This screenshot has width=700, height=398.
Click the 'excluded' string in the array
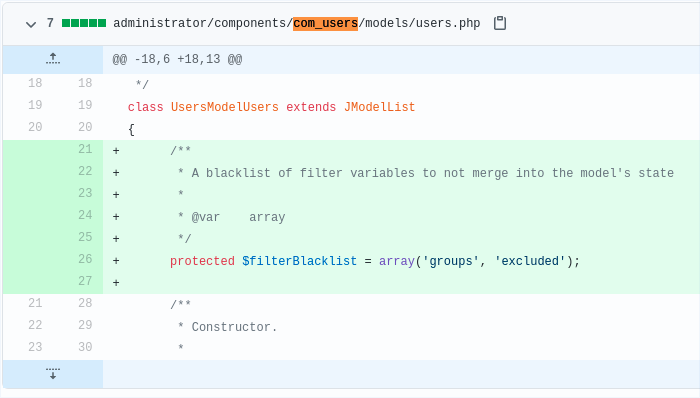[530, 261]
